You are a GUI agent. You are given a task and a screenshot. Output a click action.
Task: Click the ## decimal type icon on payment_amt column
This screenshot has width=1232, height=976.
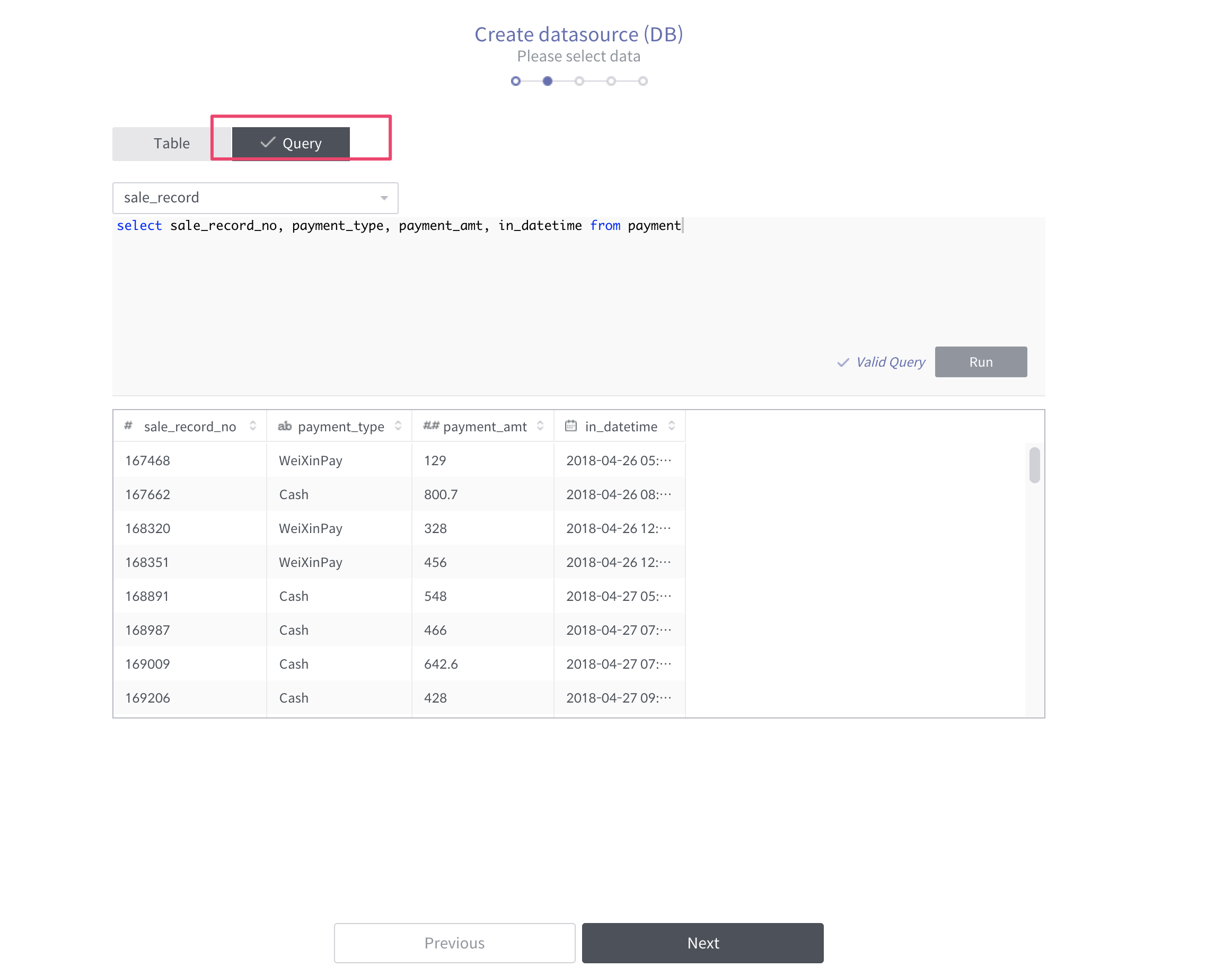click(x=430, y=426)
